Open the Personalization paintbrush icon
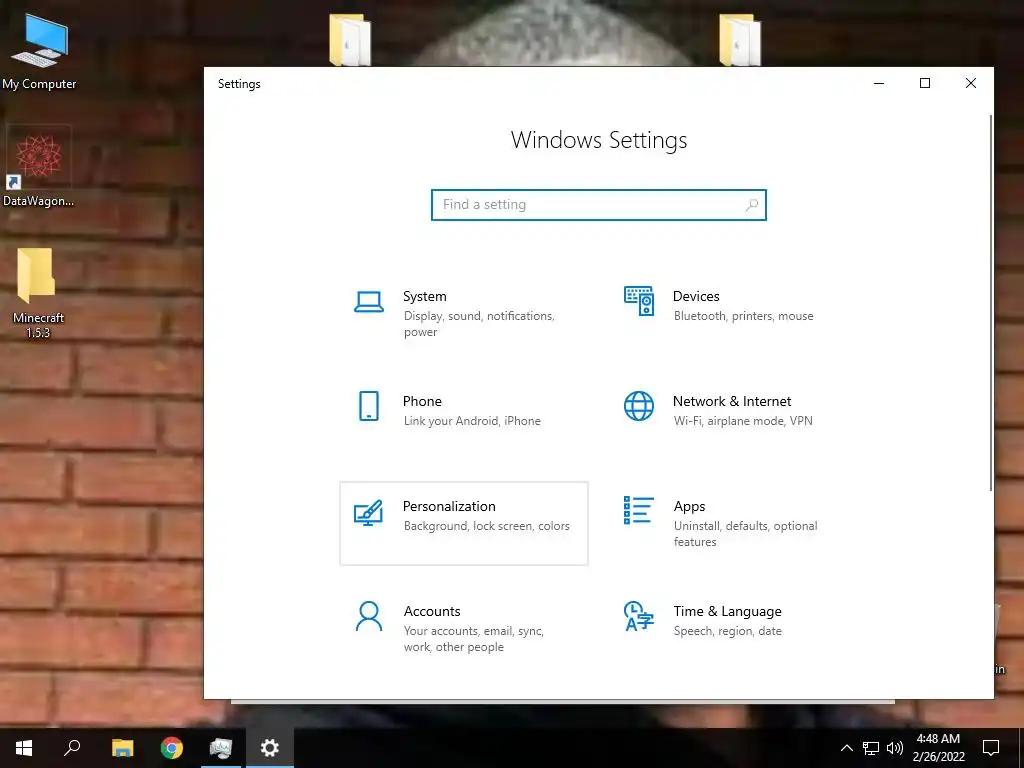This screenshot has width=1024, height=768. (368, 513)
